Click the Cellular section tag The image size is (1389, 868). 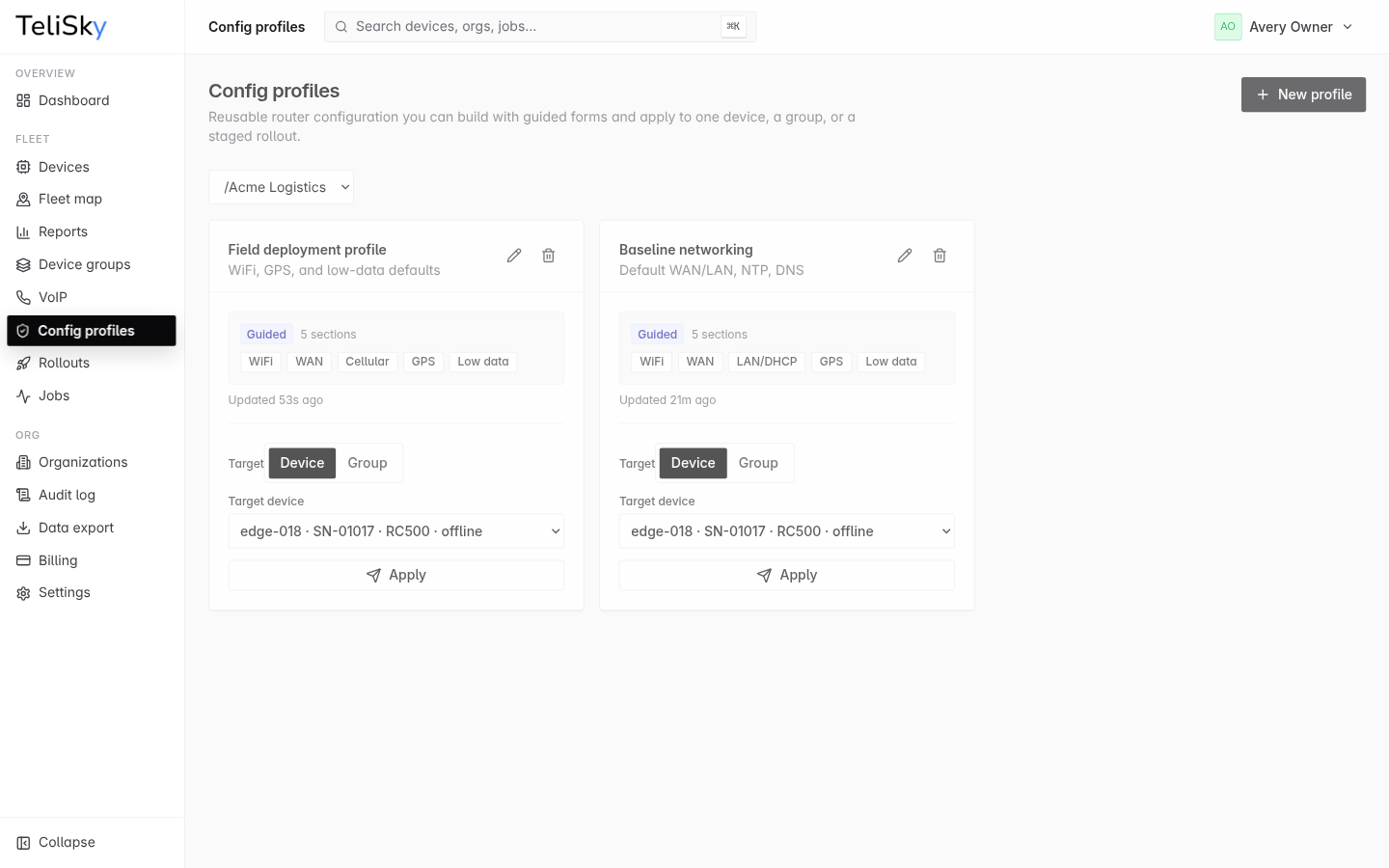tap(368, 362)
